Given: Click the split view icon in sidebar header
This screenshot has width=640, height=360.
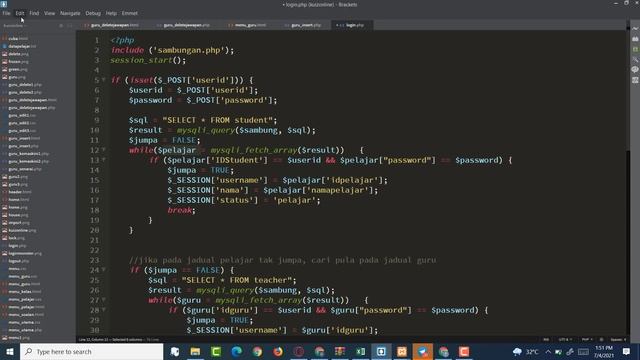Looking at the screenshot, I should coord(70,26).
